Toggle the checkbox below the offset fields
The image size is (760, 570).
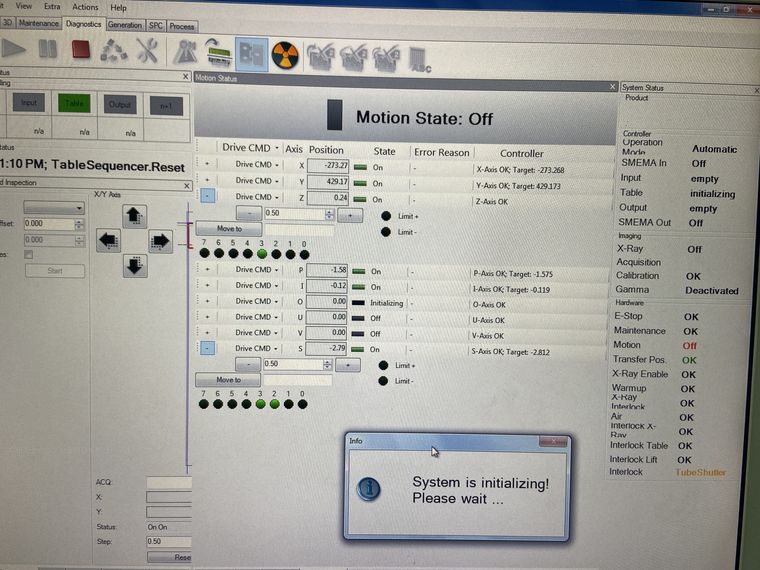[x=28, y=255]
